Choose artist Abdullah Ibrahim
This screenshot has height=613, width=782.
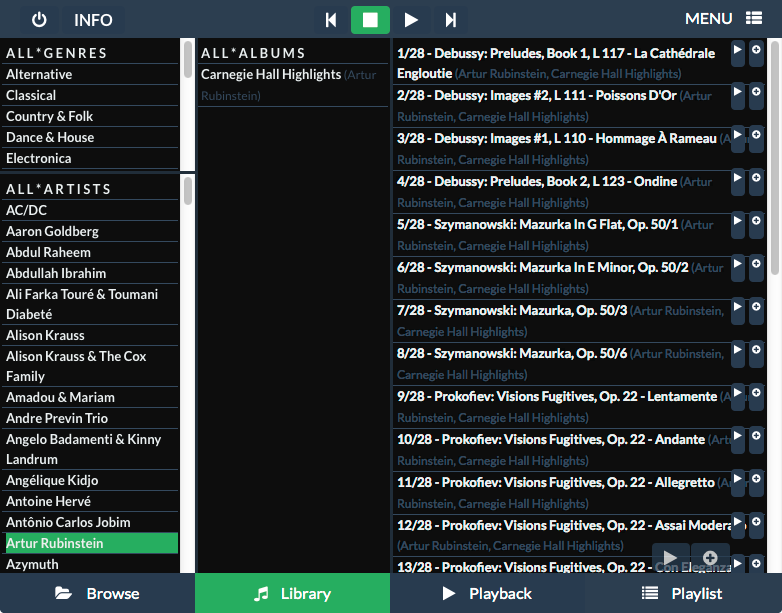[x=90, y=273]
